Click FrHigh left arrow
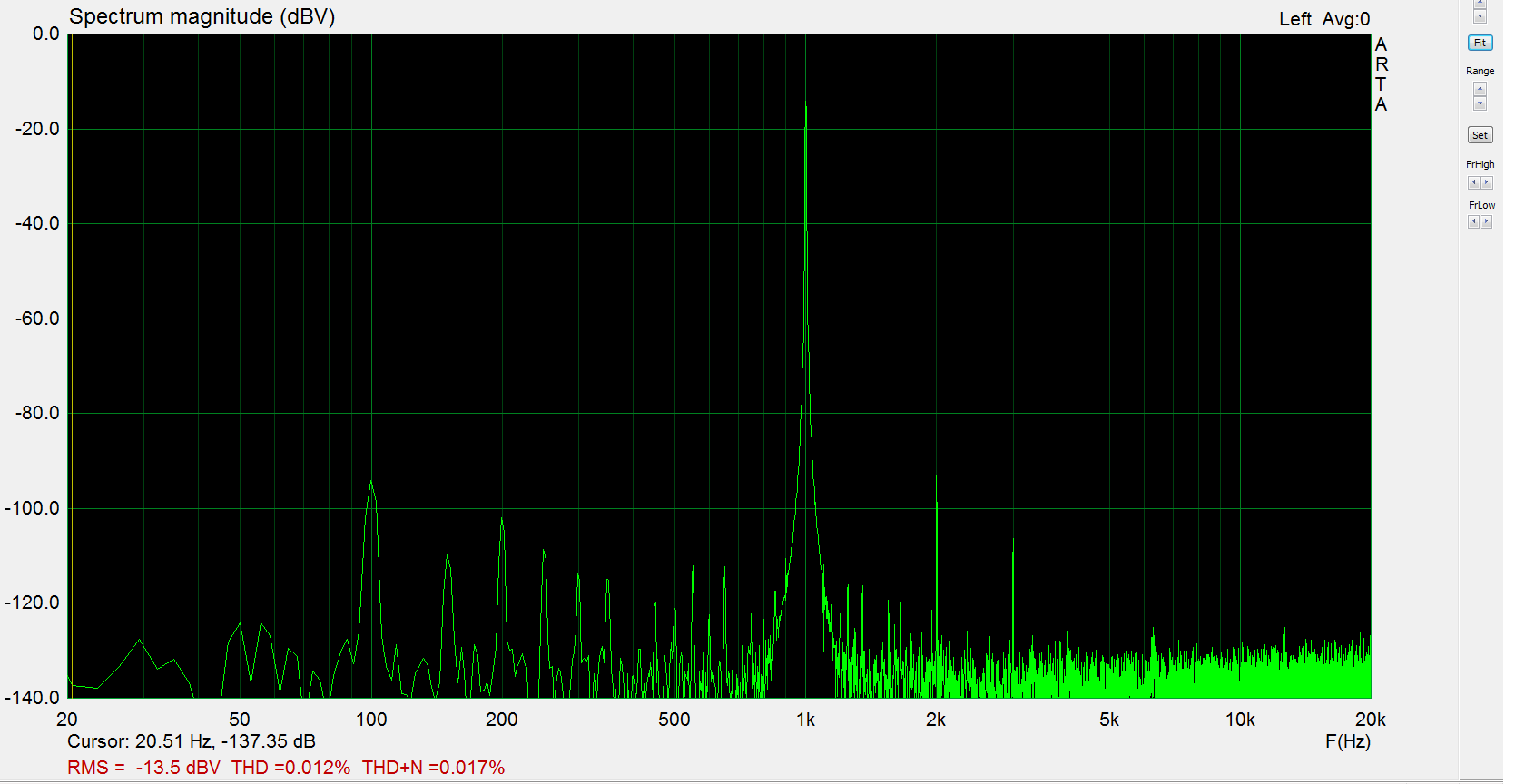The height and width of the screenshot is (784, 1525). 1473,182
